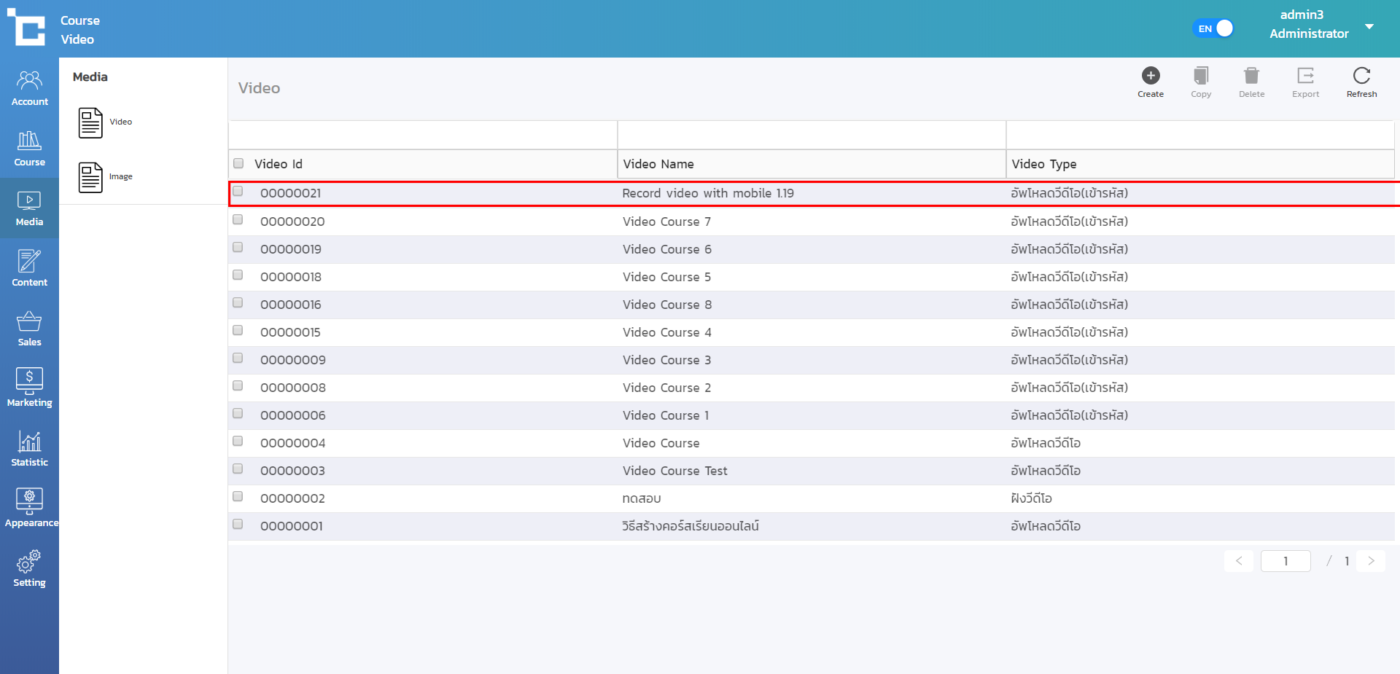Toggle the EN language switch

[x=1213, y=28]
